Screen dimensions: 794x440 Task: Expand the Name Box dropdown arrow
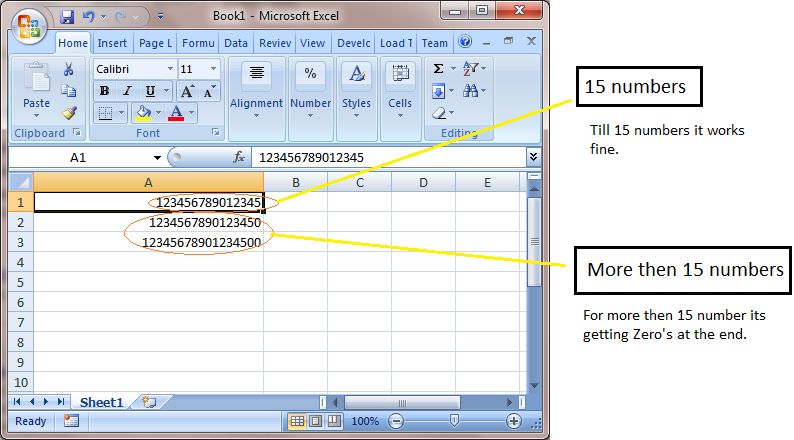(x=157, y=158)
